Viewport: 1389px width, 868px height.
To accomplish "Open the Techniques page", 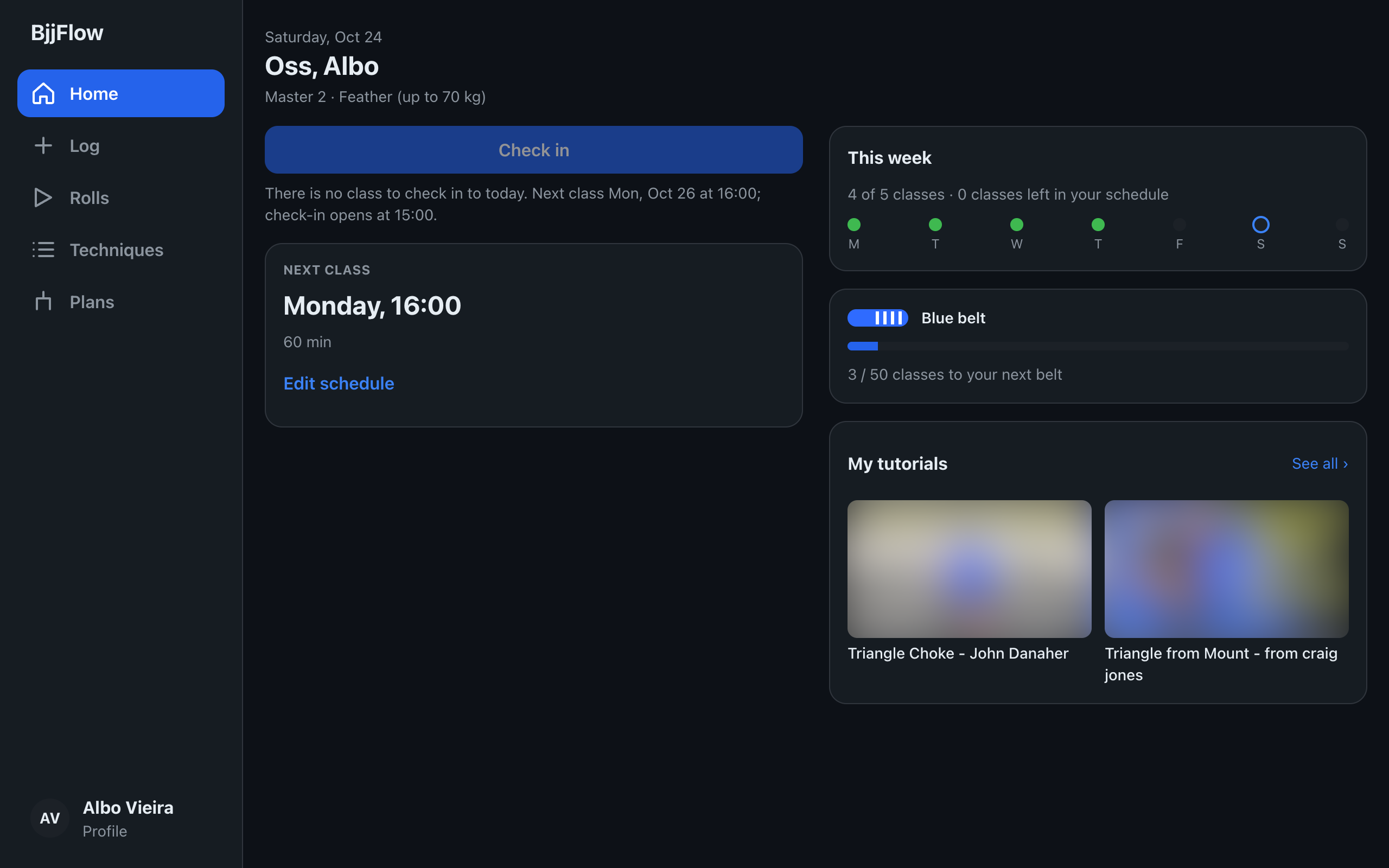I will [120, 250].
